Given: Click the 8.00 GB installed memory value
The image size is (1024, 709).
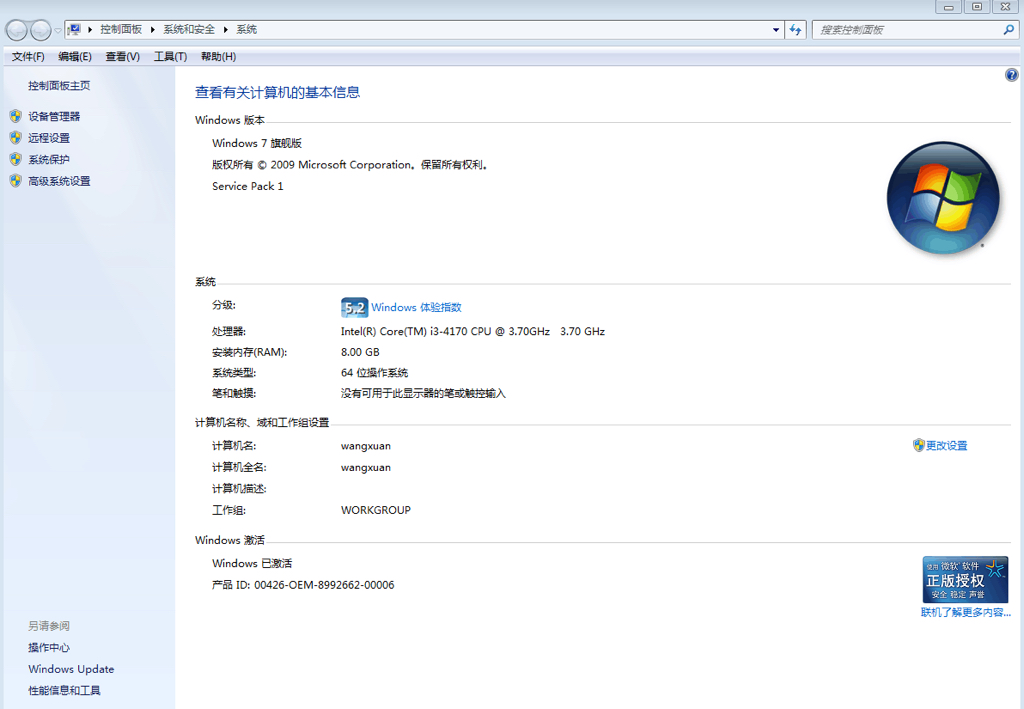Looking at the screenshot, I should pos(360,352).
